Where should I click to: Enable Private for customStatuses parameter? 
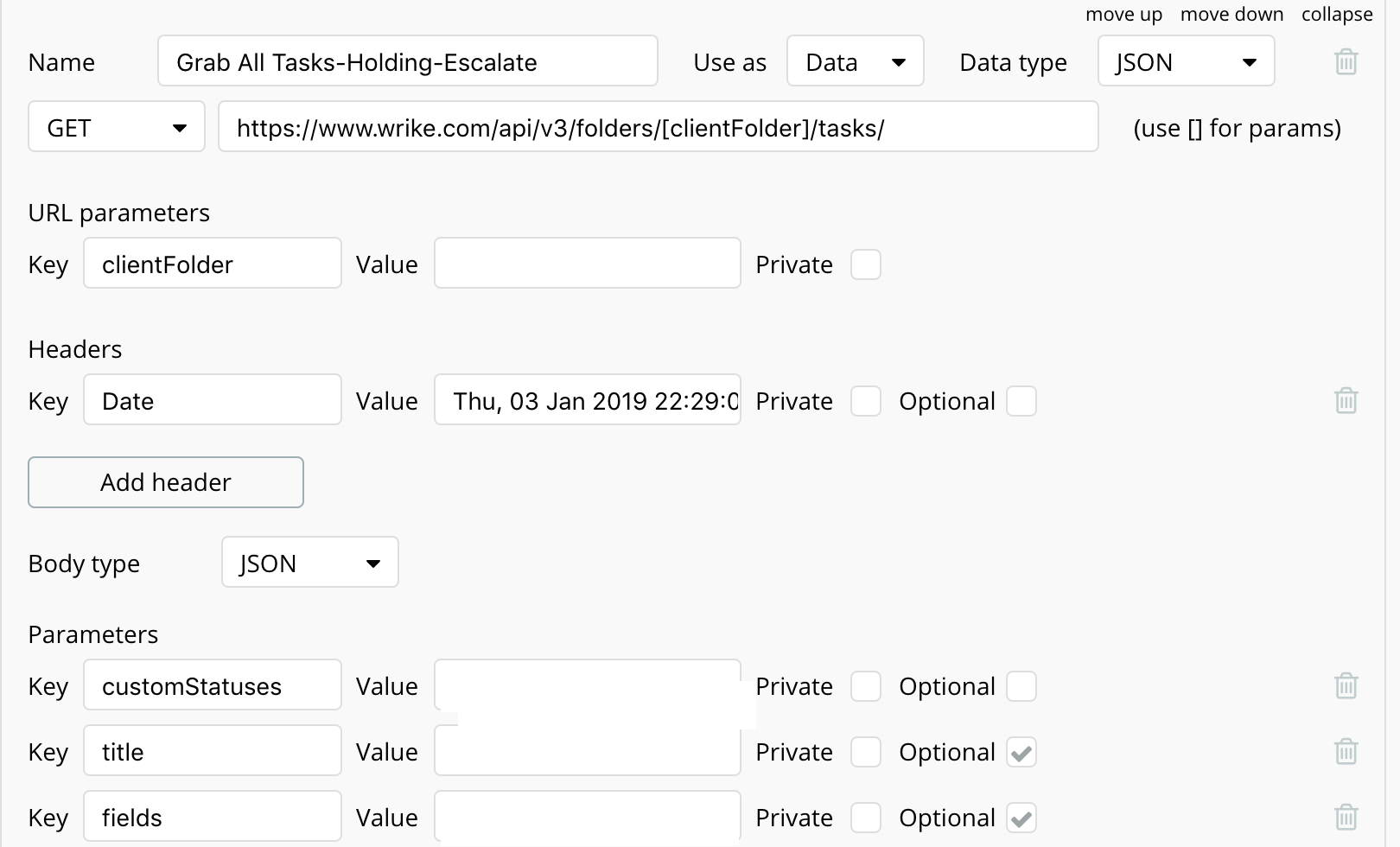(x=865, y=686)
